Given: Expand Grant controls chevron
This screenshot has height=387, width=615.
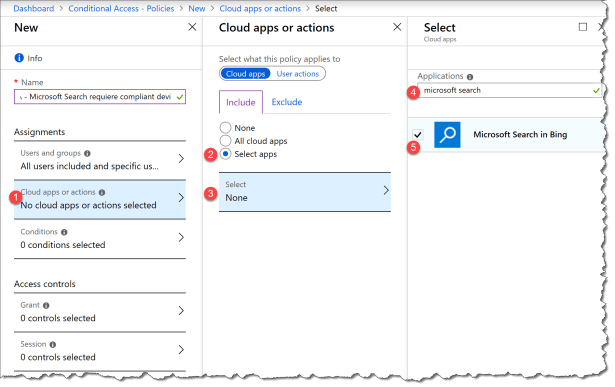Looking at the screenshot, I should [x=181, y=311].
